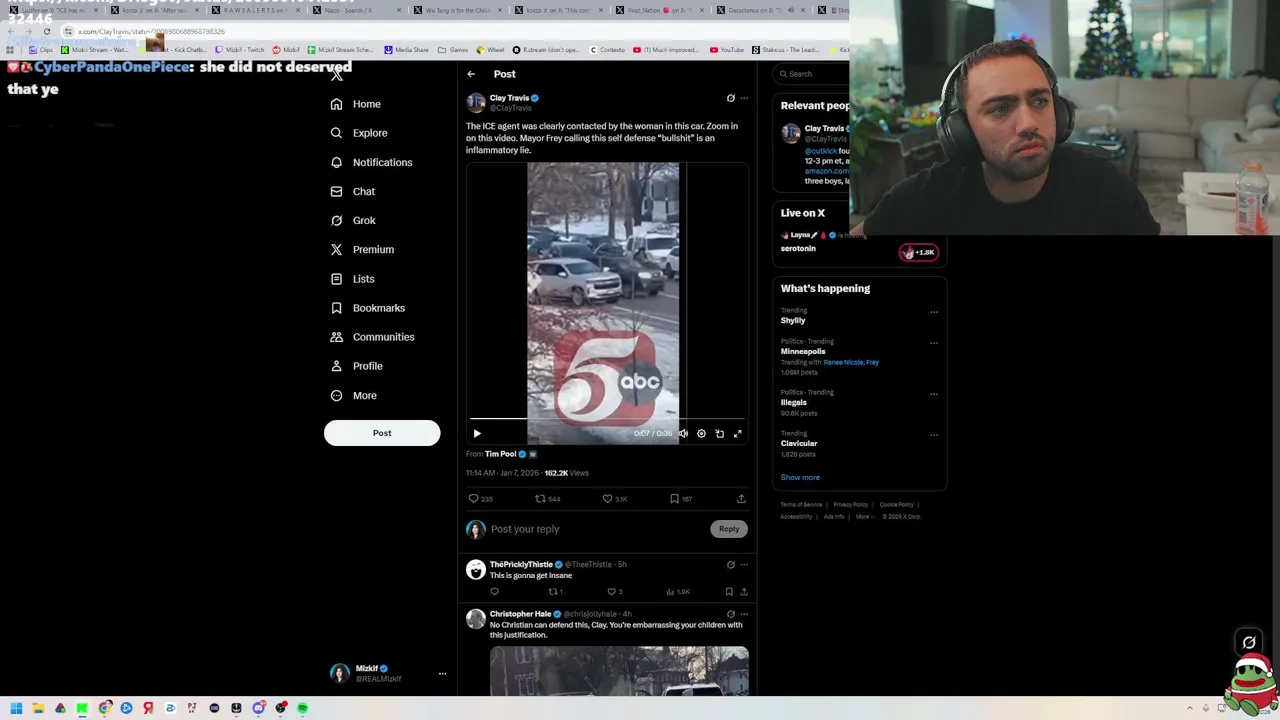Open the Home page in the sidebar
This screenshot has height=720, width=1280.
point(356,104)
